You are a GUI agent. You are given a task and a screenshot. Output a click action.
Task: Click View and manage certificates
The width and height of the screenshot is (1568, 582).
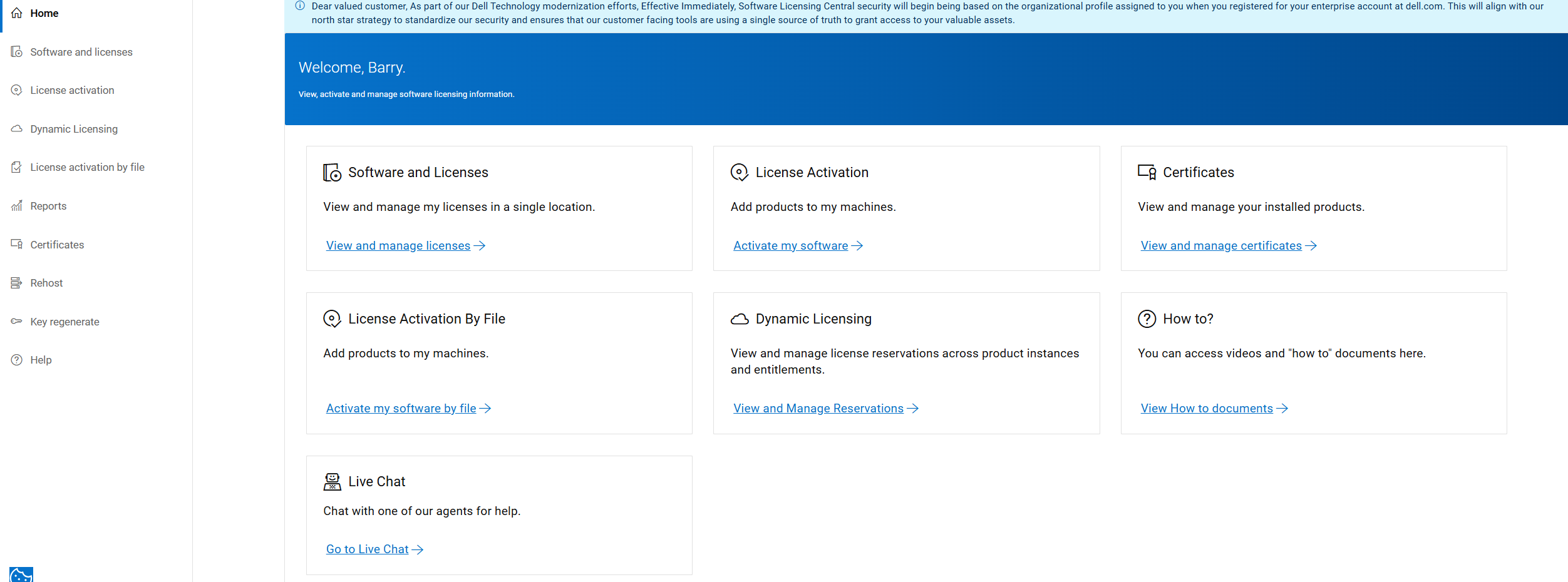pyautogui.click(x=1221, y=245)
